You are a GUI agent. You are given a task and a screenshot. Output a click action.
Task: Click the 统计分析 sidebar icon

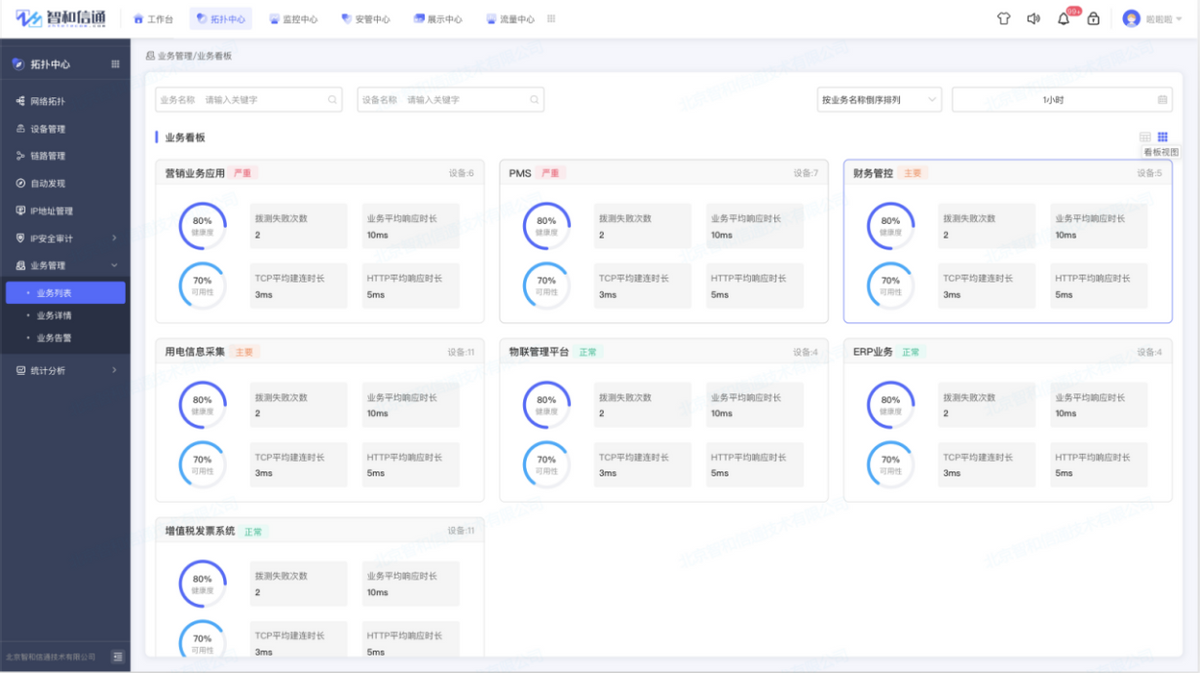20,370
